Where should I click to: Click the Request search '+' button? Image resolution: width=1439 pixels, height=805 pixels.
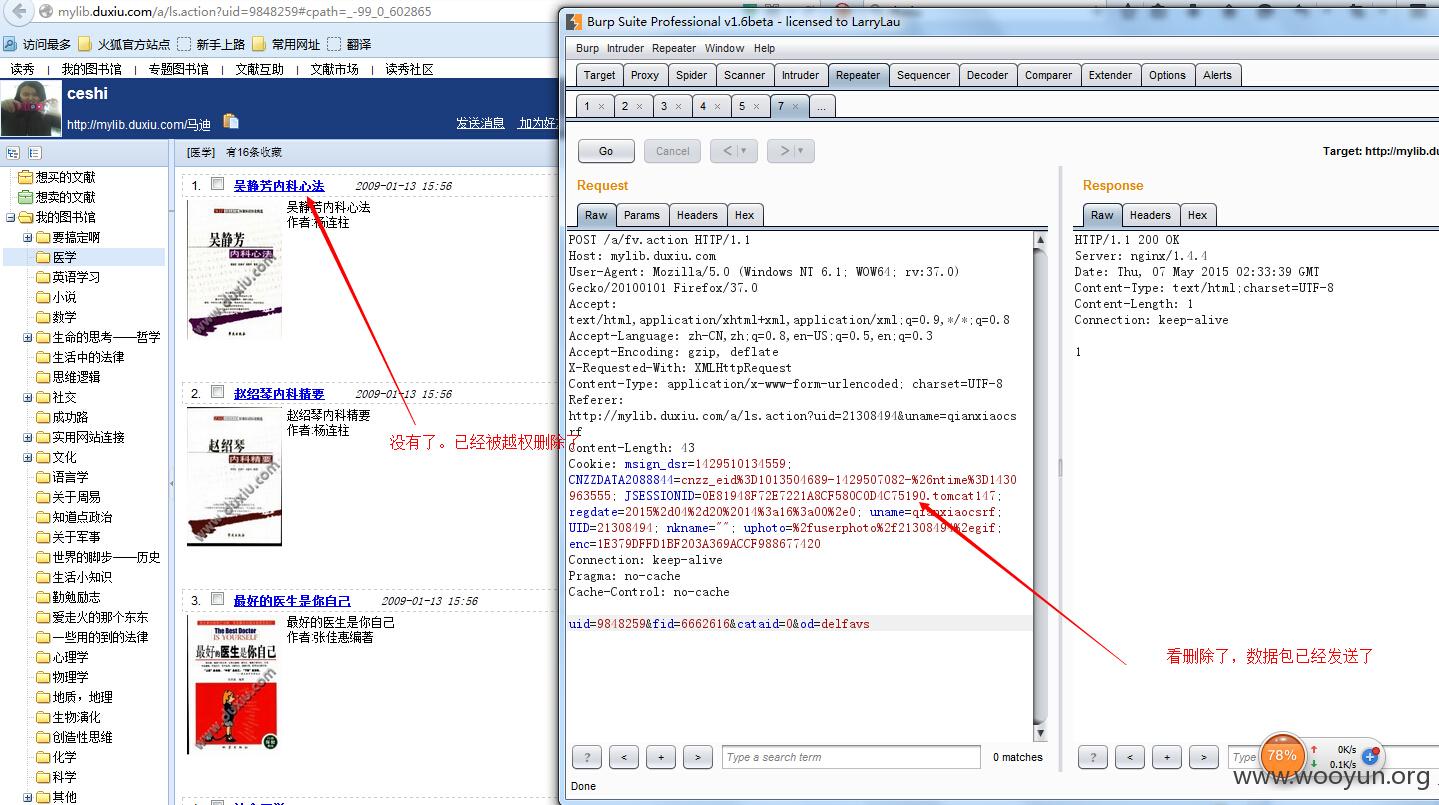(661, 757)
